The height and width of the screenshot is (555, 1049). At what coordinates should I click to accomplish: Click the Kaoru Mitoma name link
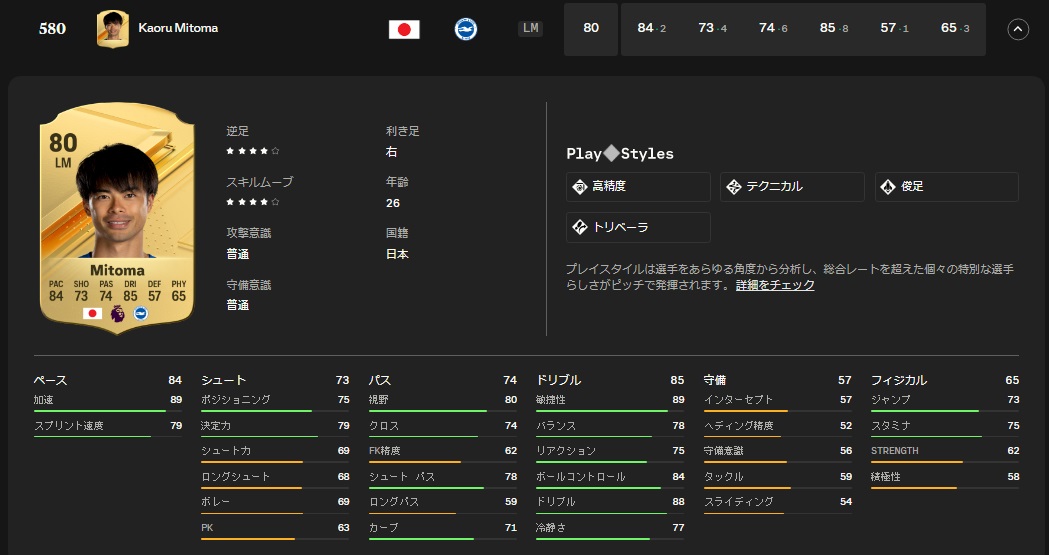tap(178, 28)
